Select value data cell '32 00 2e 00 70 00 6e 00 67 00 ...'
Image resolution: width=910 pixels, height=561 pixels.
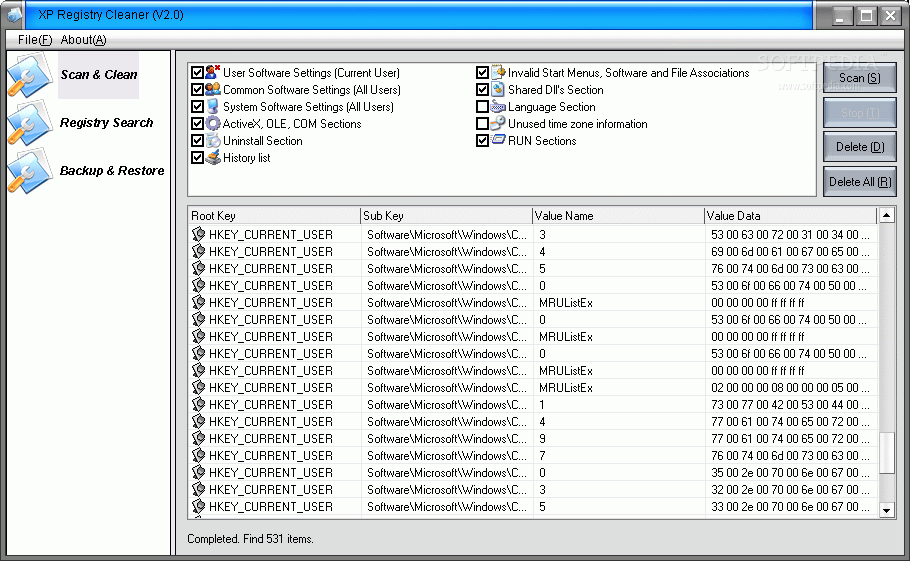tap(790, 489)
